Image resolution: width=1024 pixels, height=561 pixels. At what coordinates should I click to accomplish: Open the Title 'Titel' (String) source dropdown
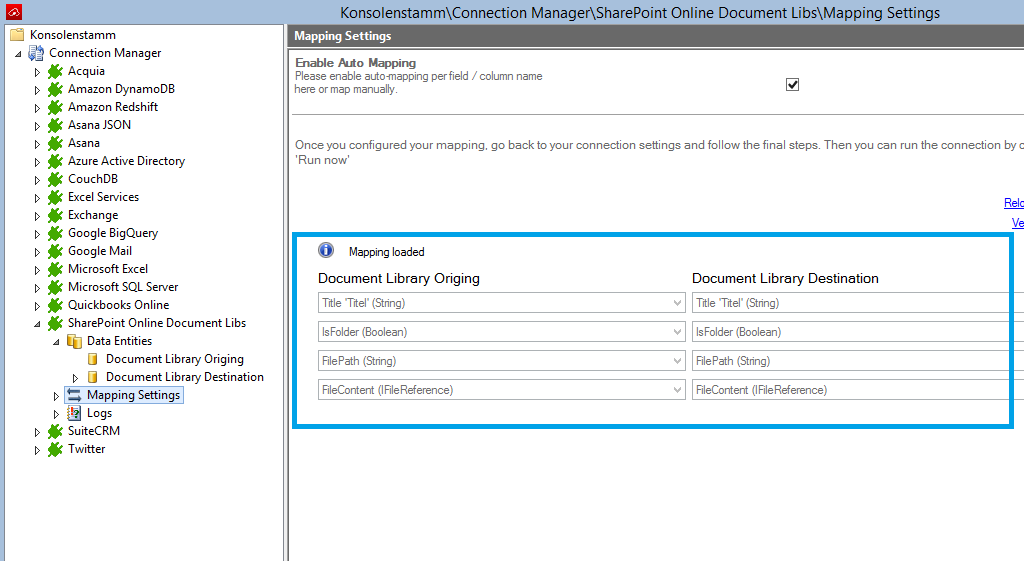click(678, 303)
